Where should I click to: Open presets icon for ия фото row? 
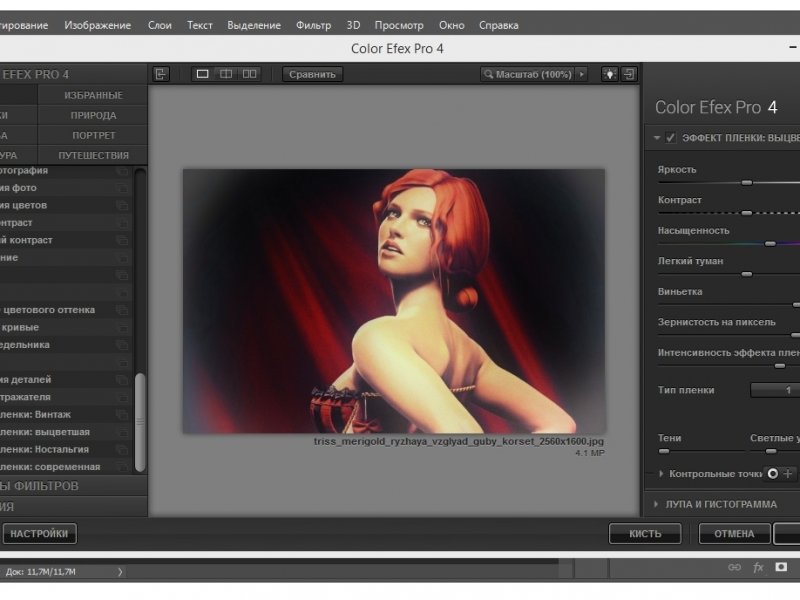(x=121, y=188)
